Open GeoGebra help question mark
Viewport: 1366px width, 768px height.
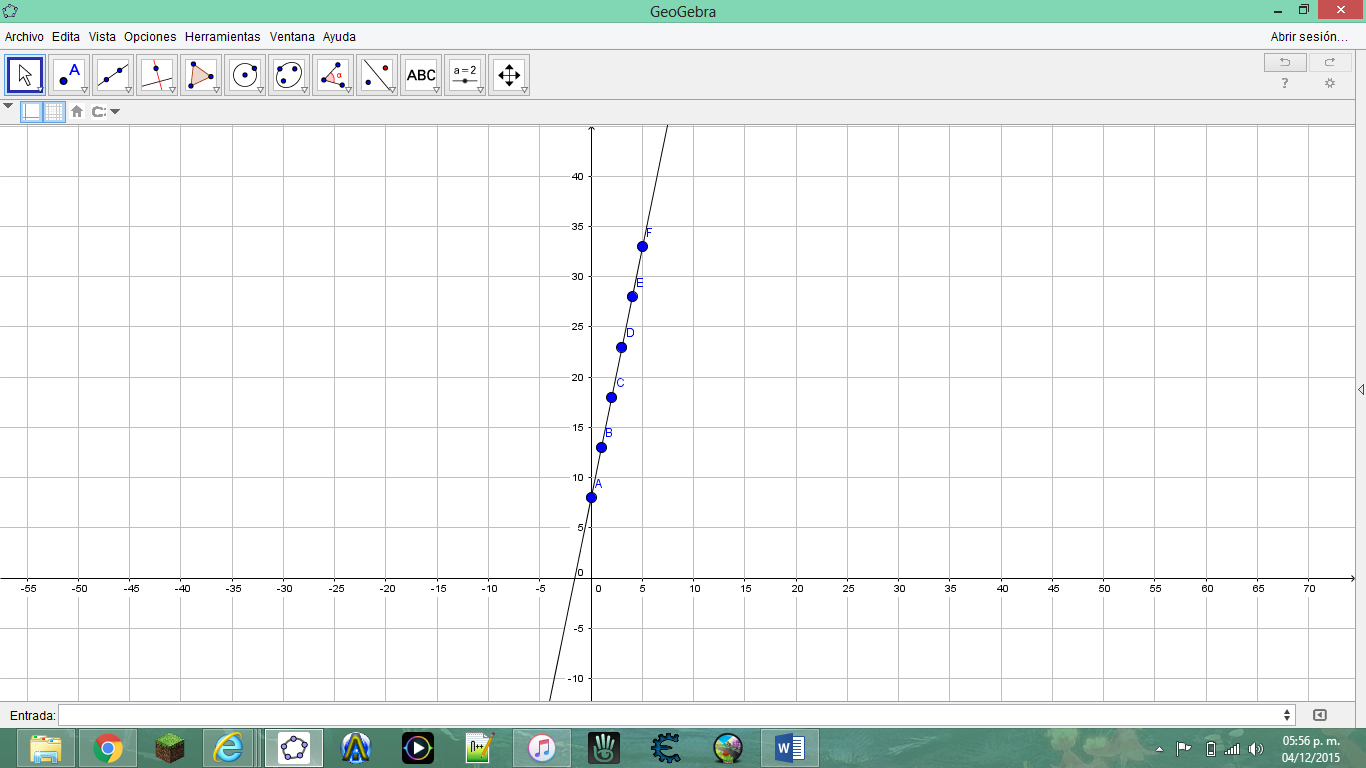point(1285,84)
